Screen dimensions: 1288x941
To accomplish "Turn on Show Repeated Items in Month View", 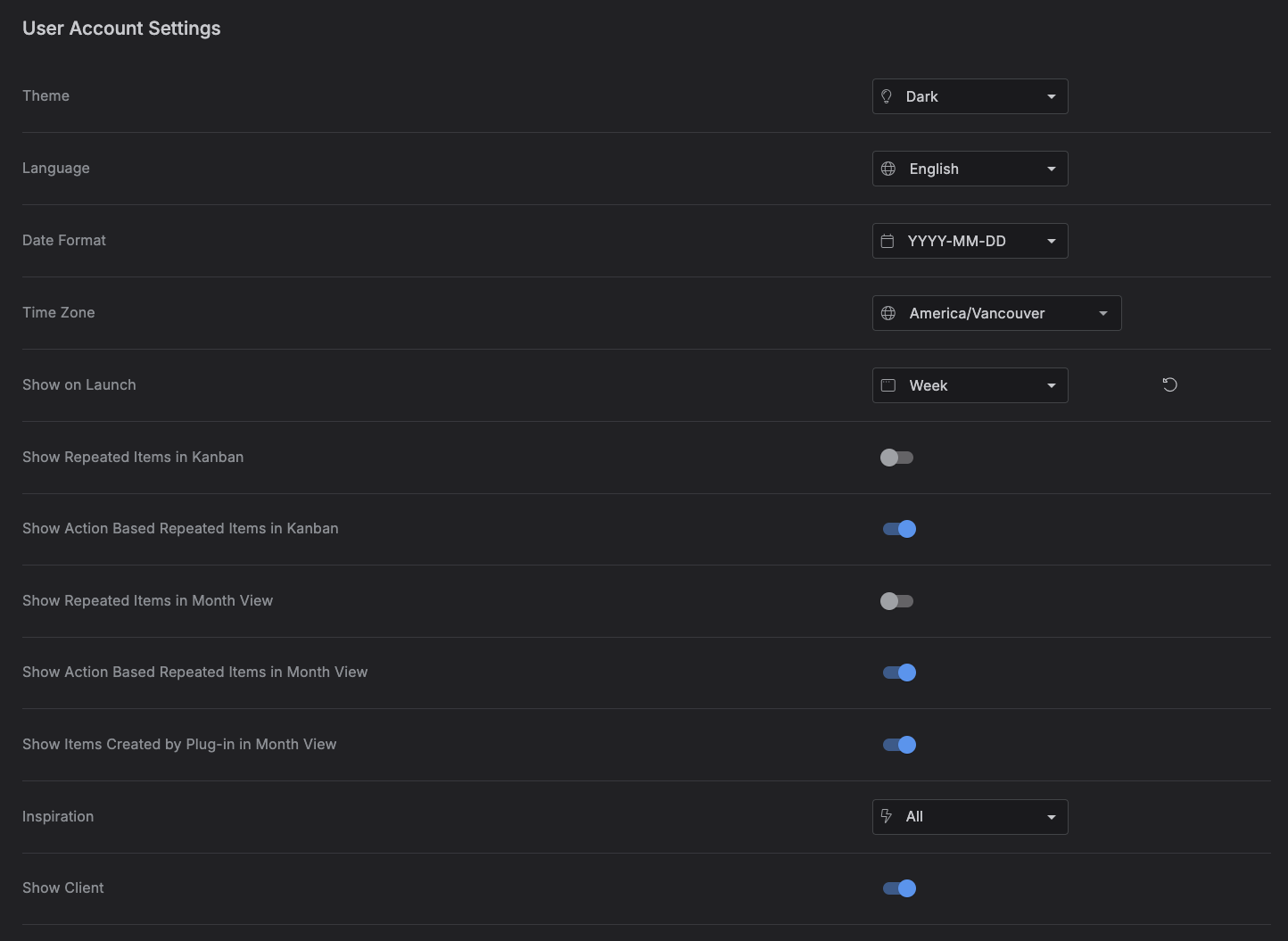I will 897,601.
